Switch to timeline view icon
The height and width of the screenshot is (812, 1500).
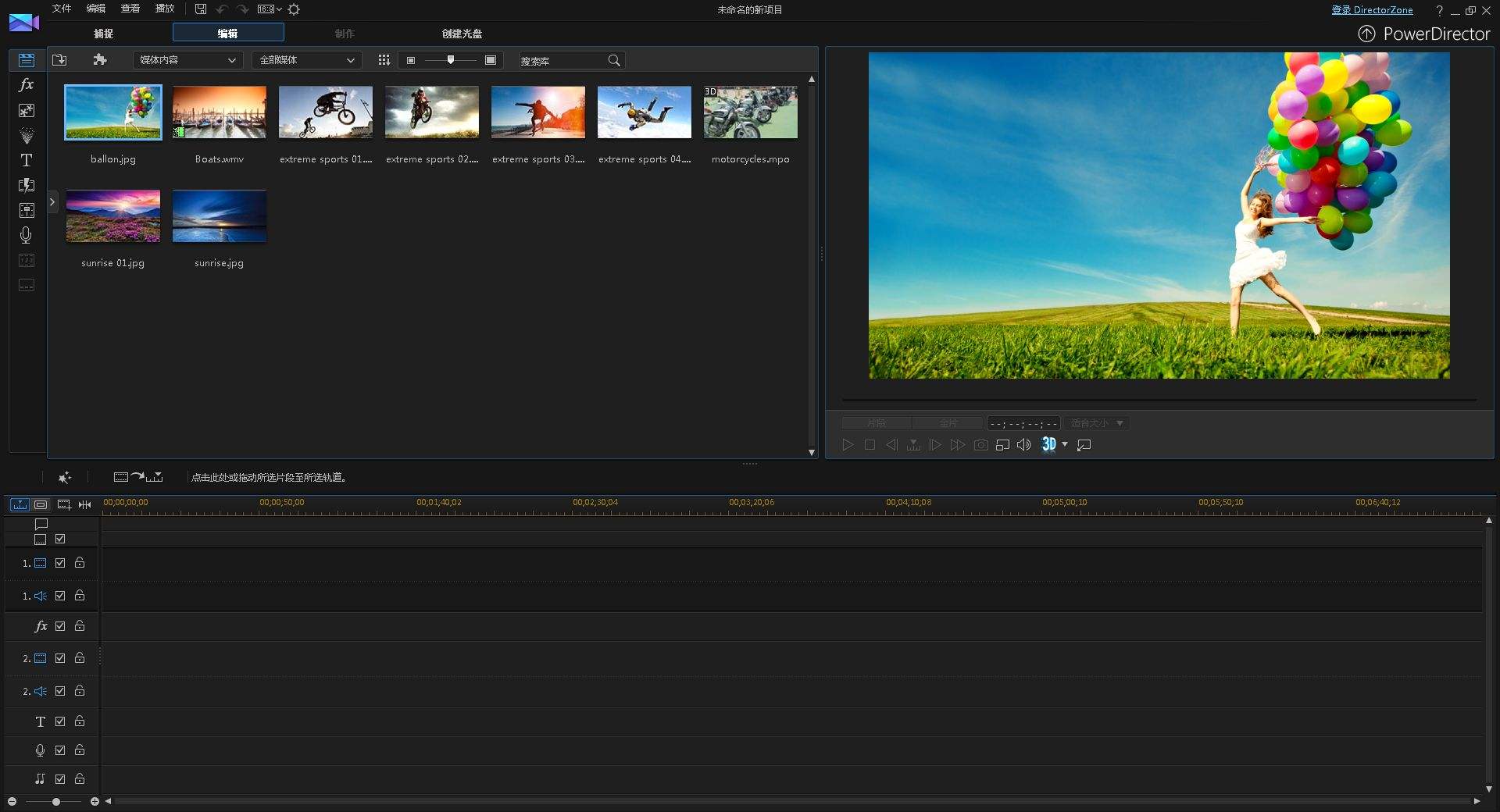click(20, 504)
